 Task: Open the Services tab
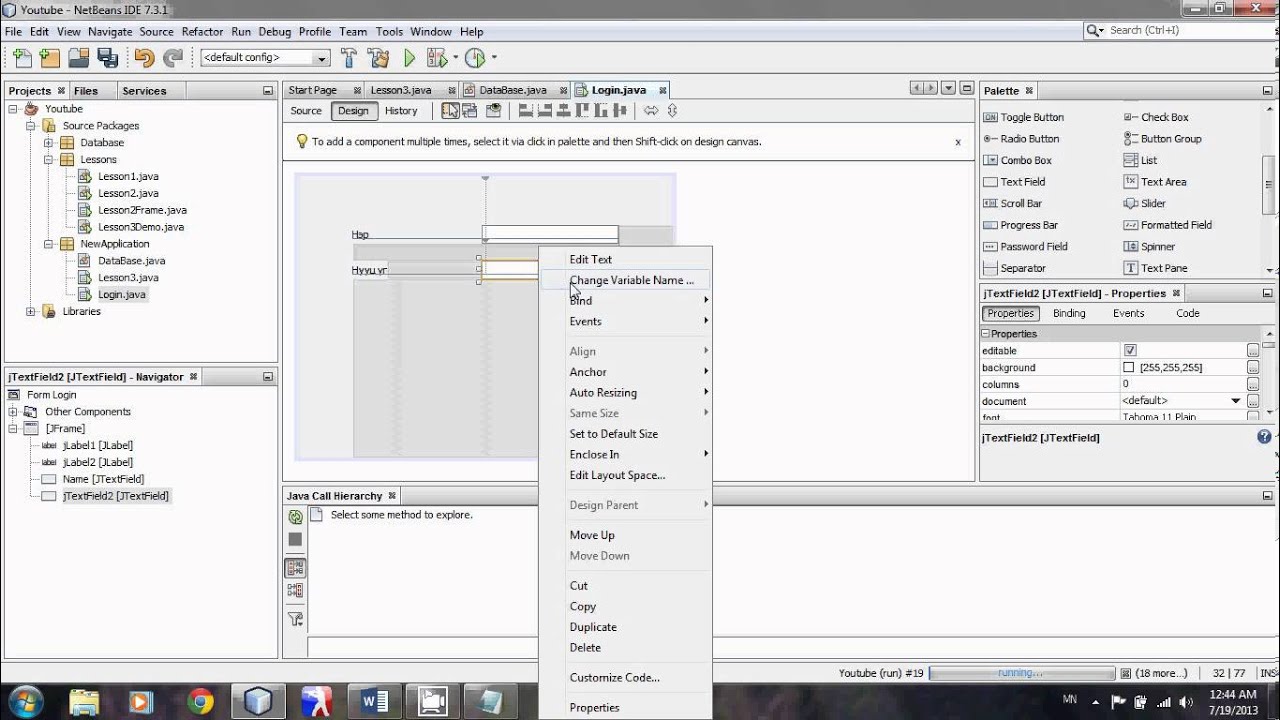tap(144, 91)
